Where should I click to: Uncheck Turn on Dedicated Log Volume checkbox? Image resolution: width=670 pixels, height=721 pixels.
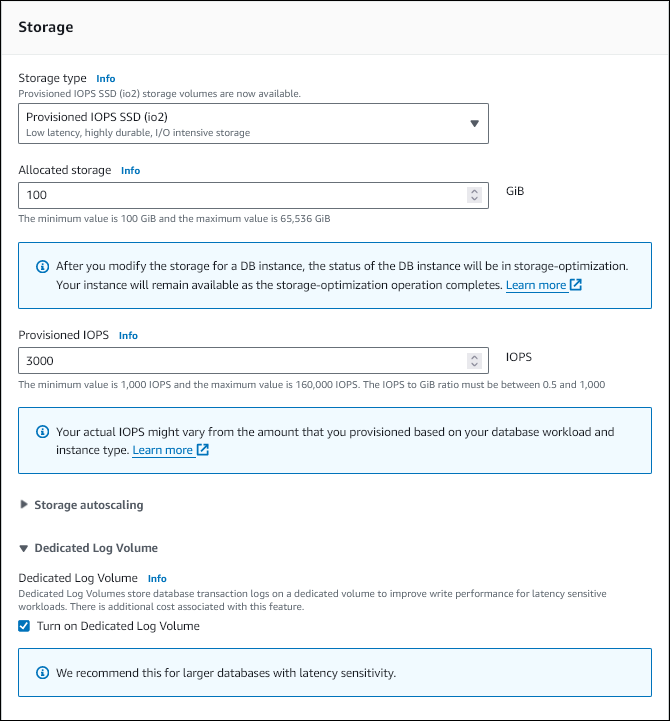pyautogui.click(x=24, y=627)
